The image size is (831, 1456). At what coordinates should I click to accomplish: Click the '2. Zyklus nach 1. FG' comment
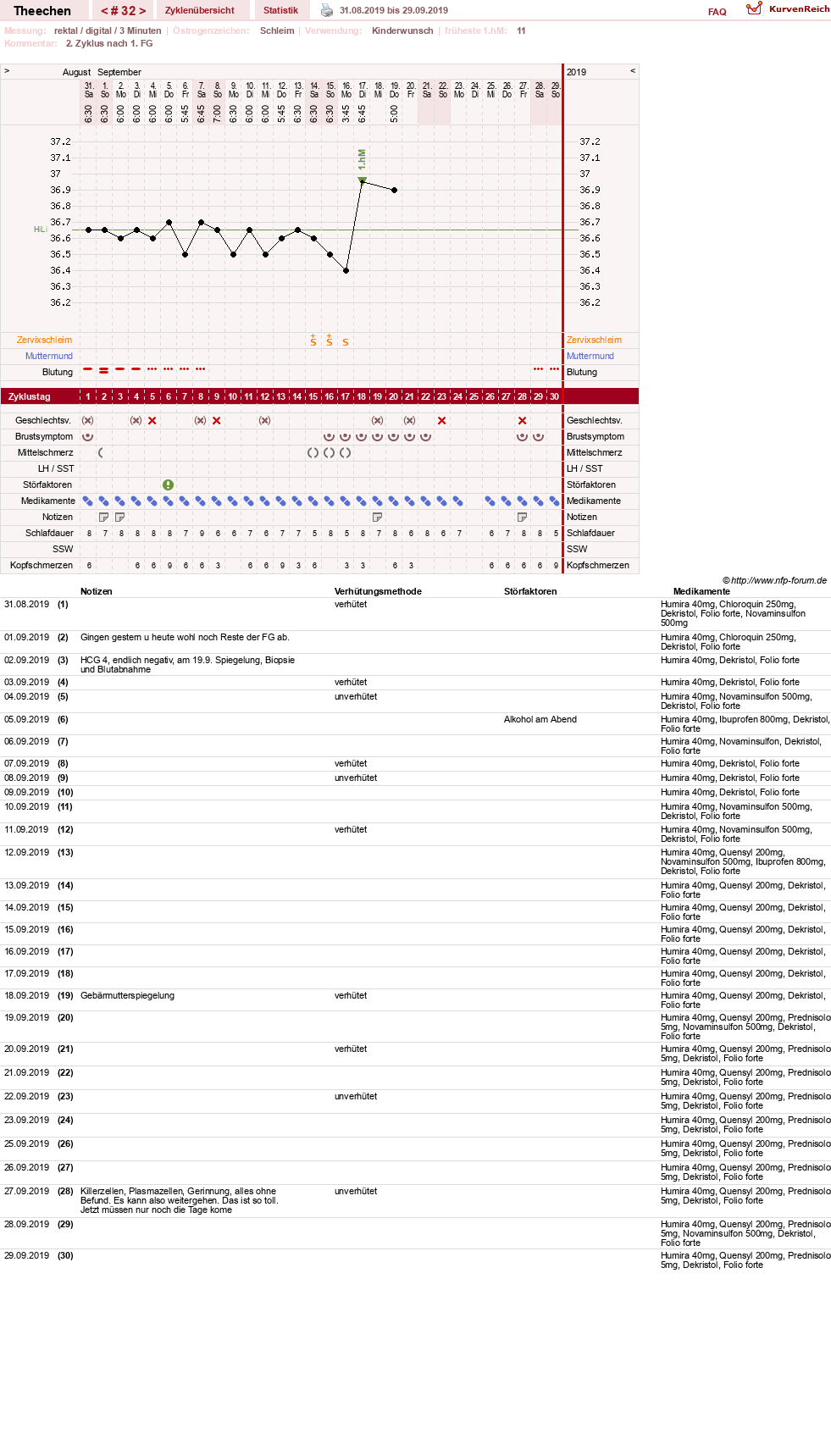109,43
